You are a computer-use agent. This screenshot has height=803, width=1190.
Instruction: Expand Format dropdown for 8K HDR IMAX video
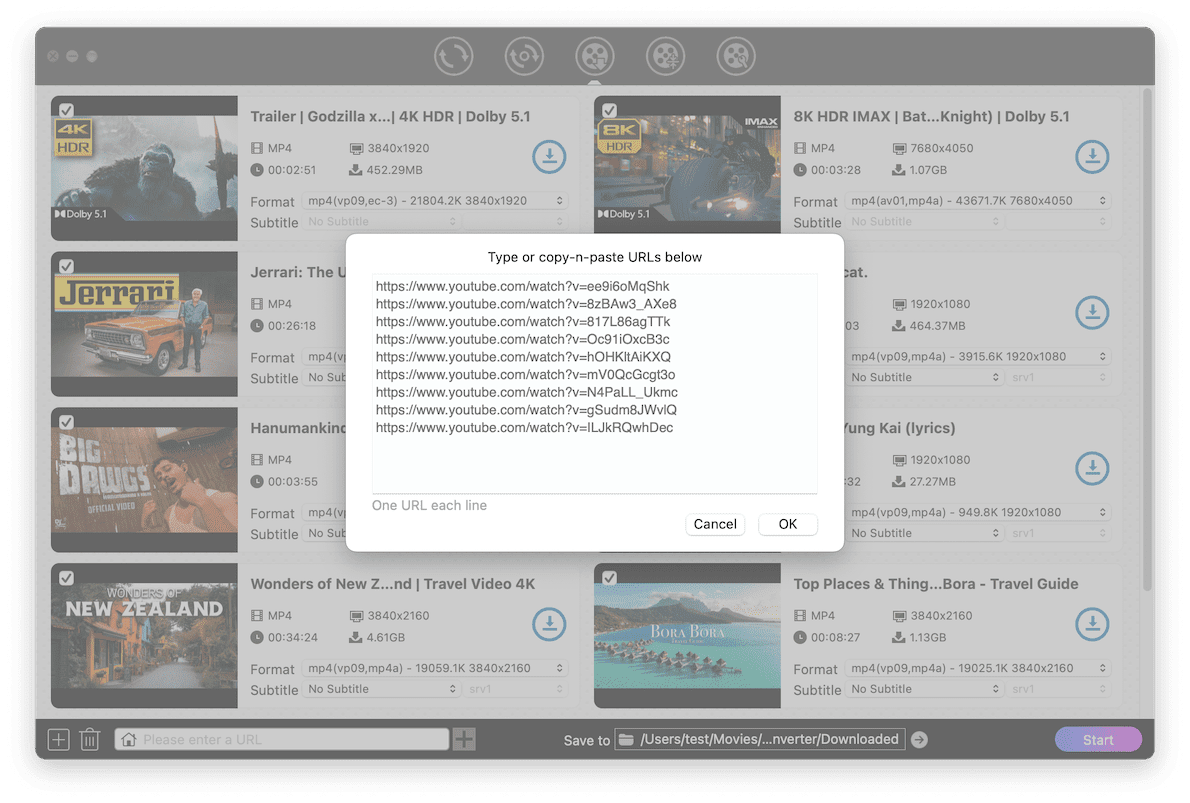coord(978,201)
